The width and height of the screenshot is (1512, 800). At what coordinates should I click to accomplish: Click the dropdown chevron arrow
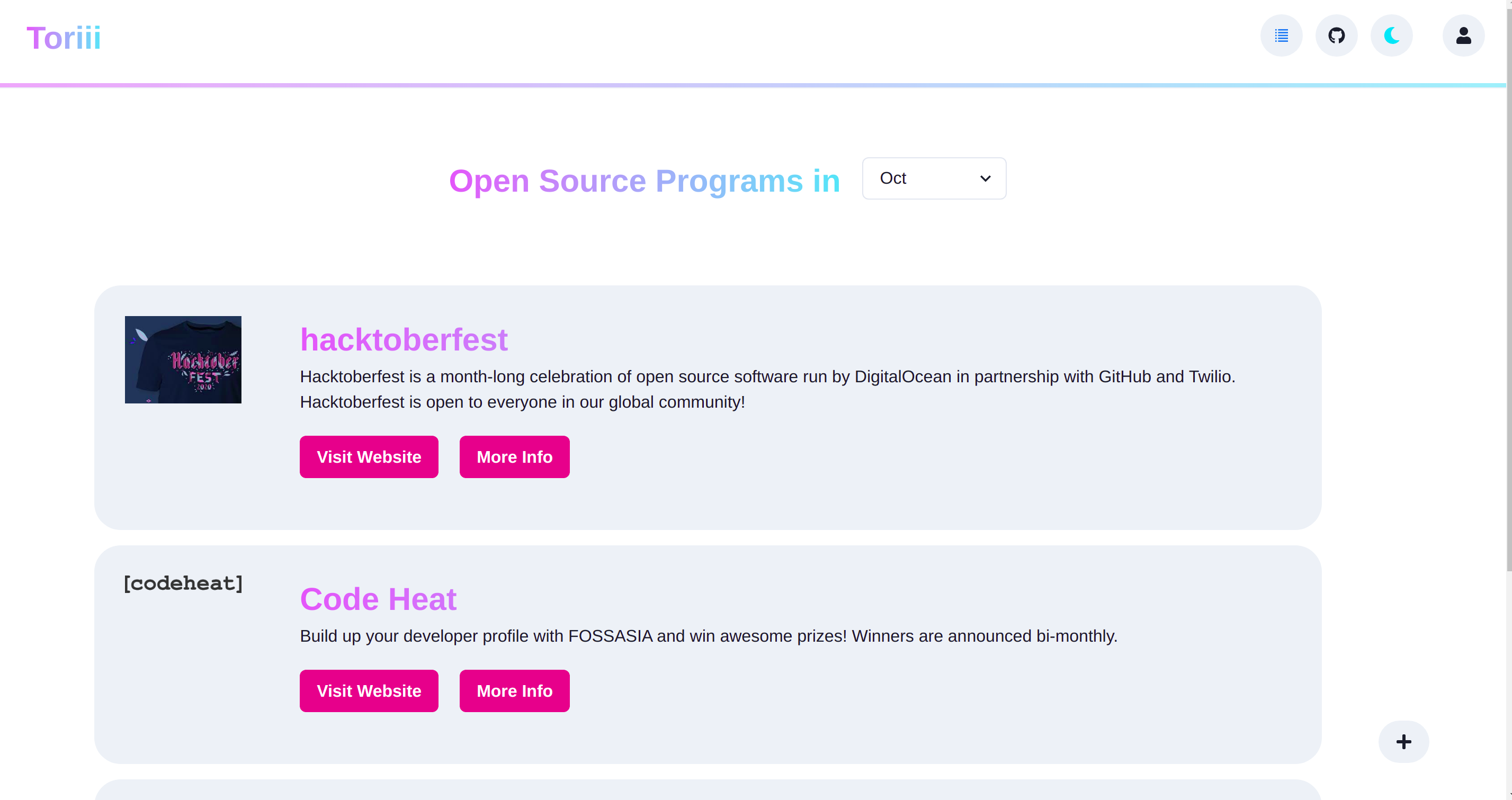click(x=985, y=178)
